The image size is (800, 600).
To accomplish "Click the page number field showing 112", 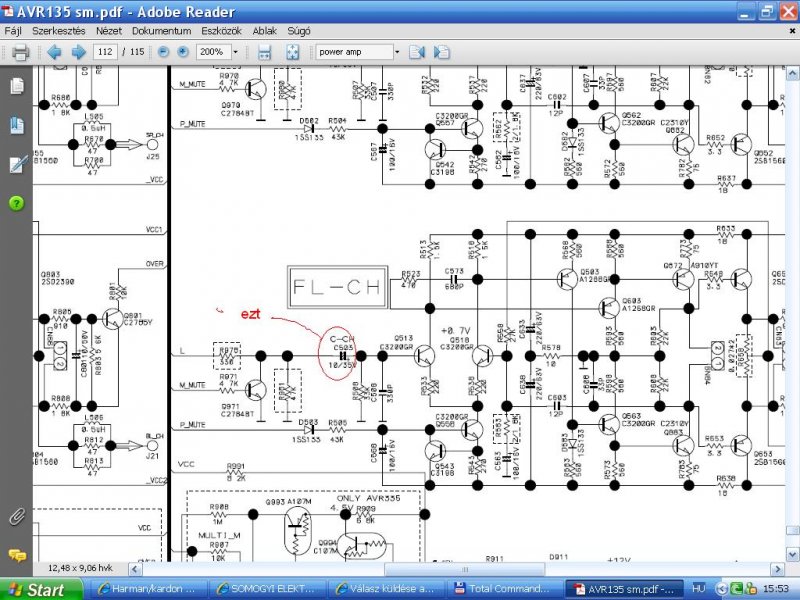I will point(105,52).
